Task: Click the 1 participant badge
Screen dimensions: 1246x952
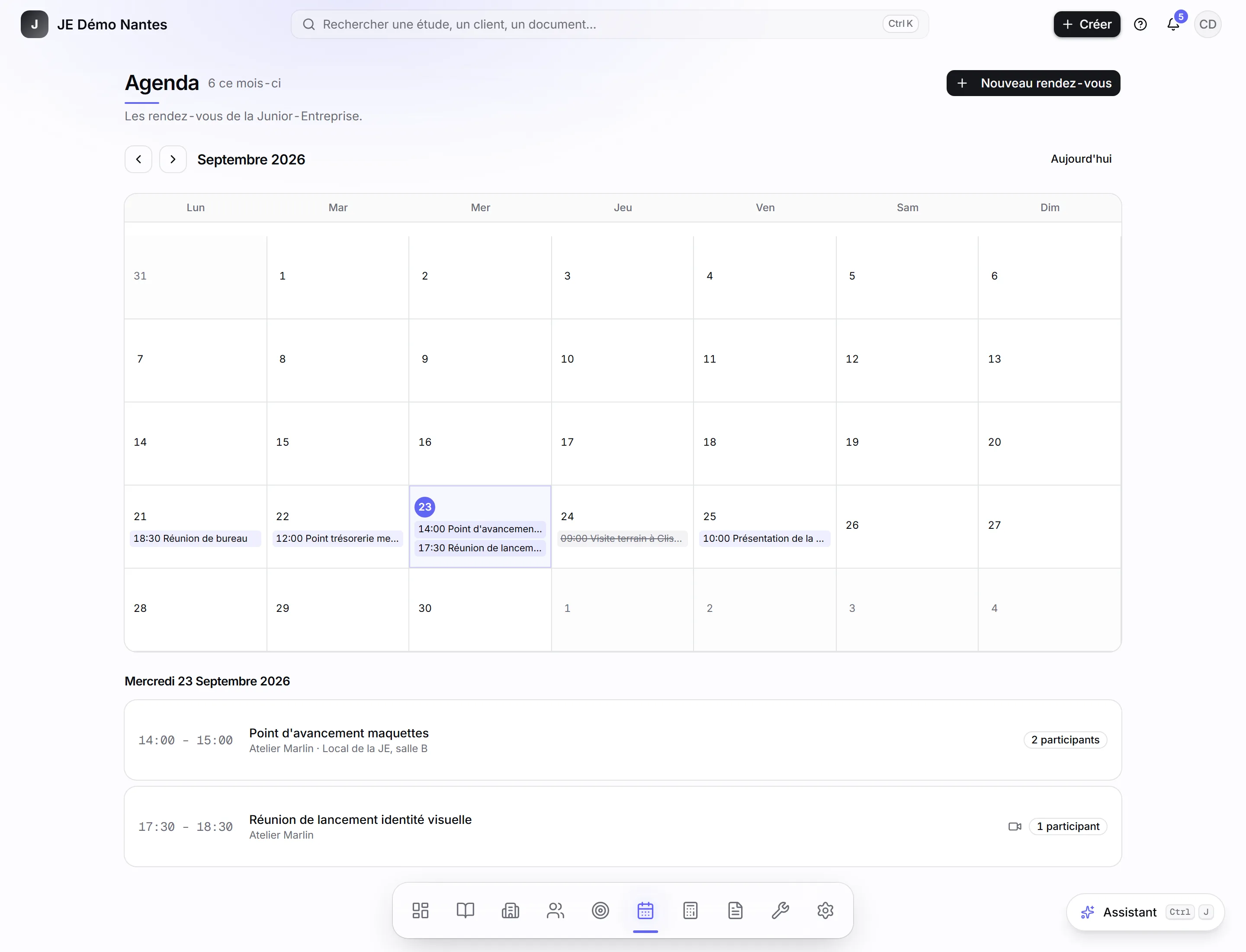Action: [1067, 826]
